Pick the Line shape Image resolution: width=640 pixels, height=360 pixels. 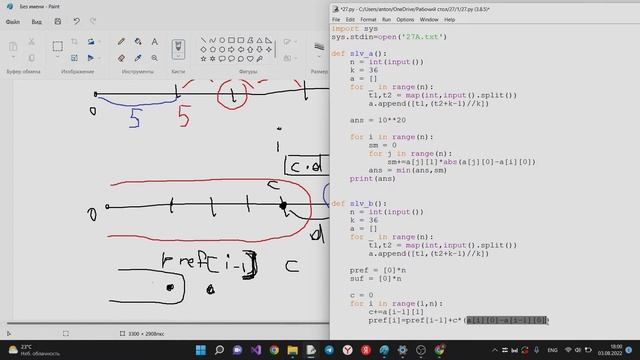click(203, 40)
